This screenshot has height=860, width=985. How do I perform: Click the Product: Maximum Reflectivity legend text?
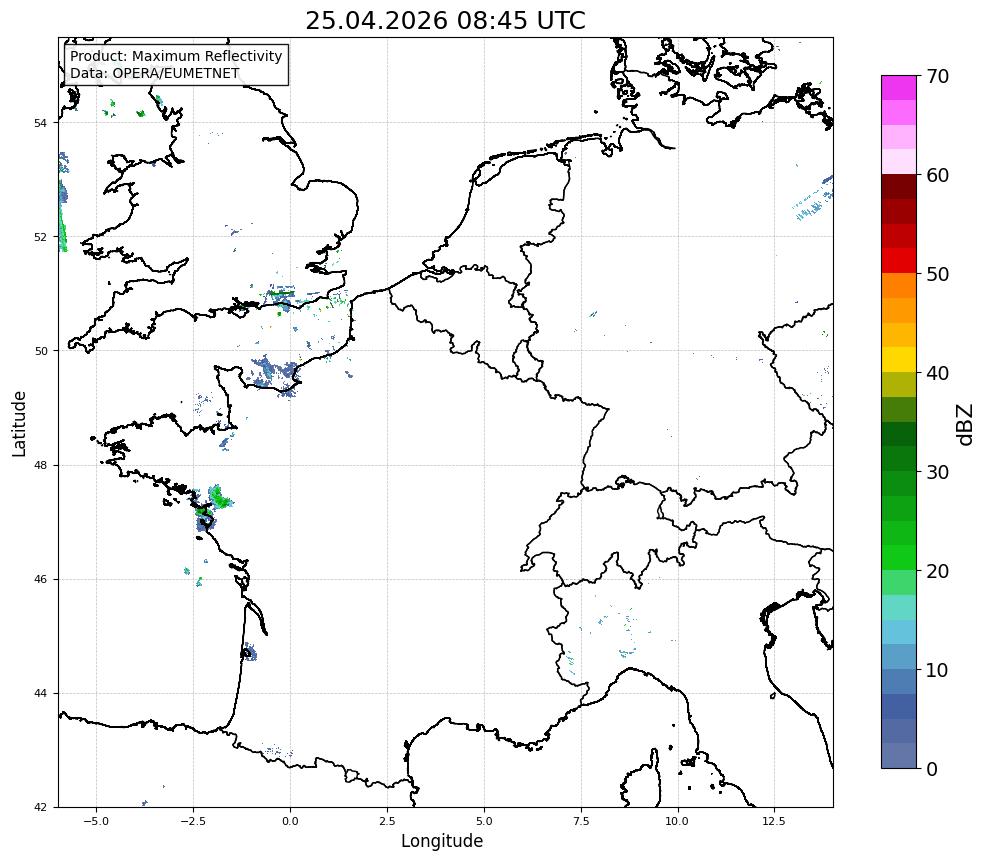point(176,56)
